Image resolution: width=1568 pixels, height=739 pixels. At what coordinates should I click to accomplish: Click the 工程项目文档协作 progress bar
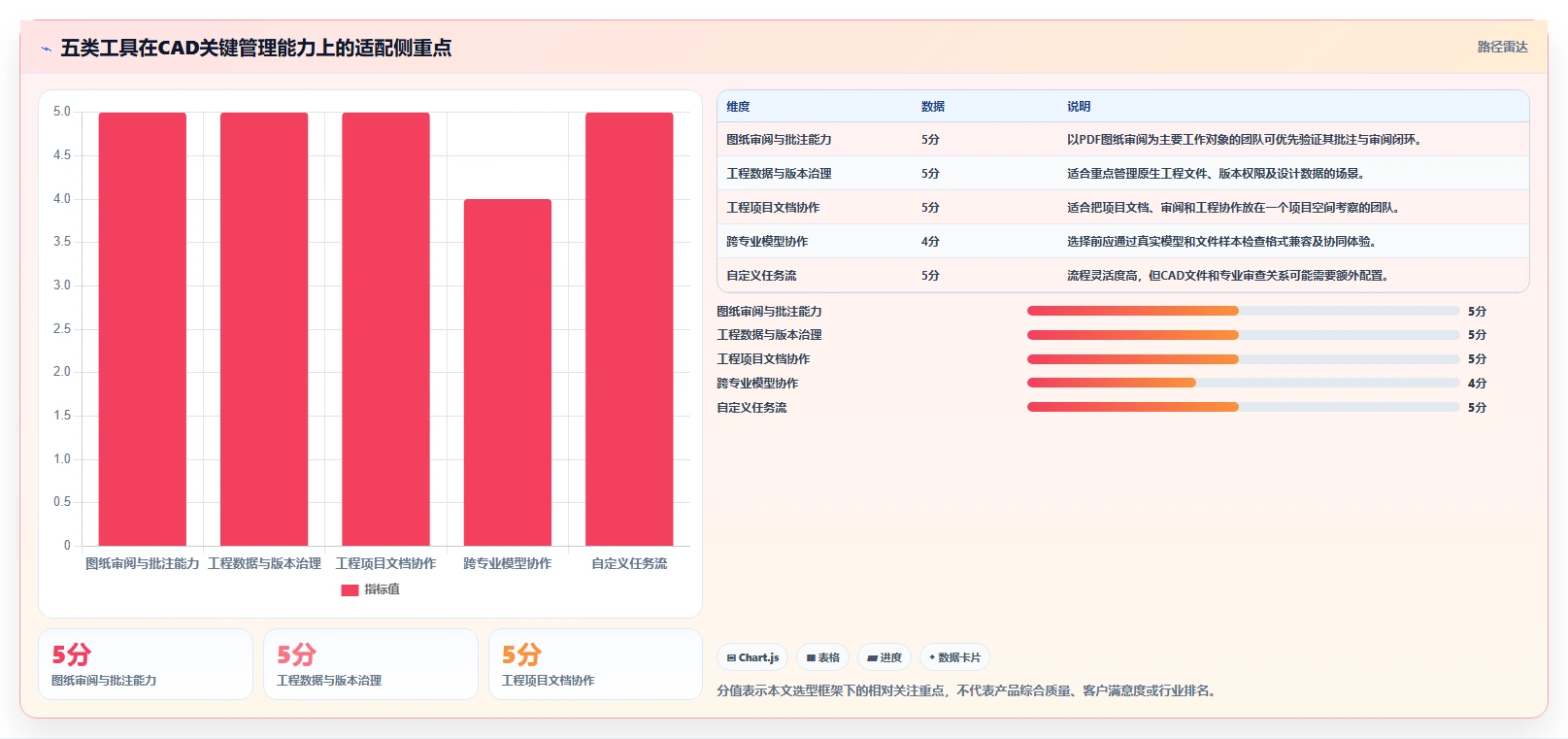point(1243,359)
